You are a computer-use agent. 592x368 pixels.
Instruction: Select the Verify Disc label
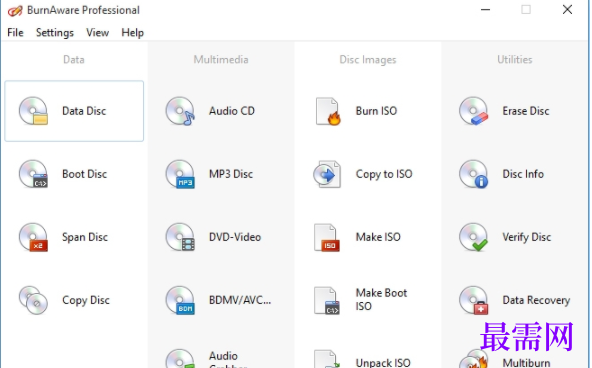(527, 237)
